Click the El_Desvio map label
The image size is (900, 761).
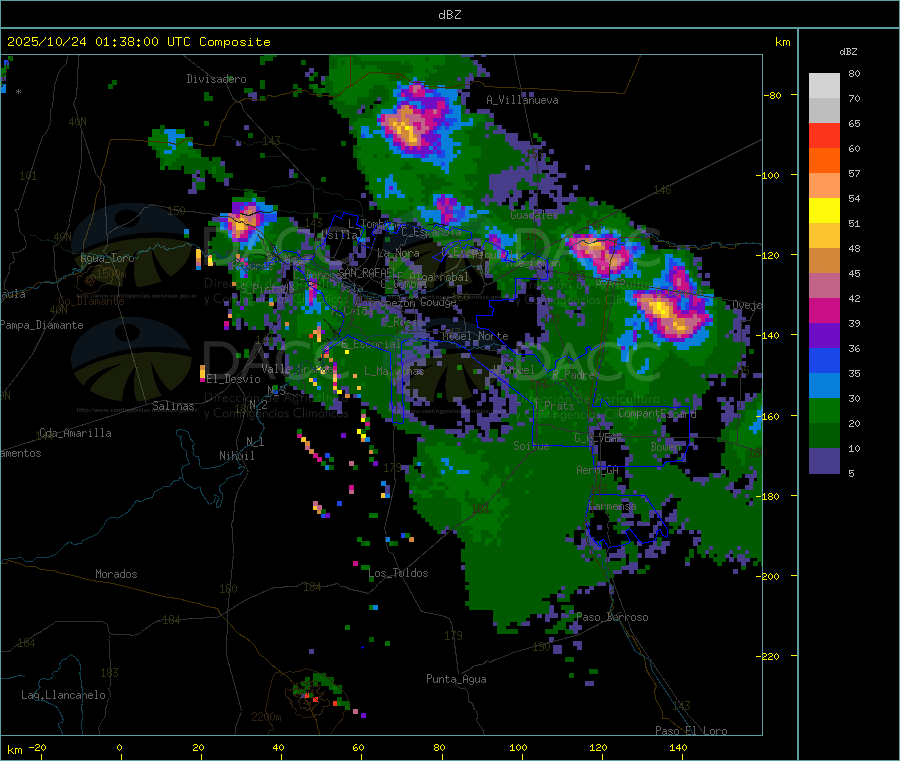[233, 379]
